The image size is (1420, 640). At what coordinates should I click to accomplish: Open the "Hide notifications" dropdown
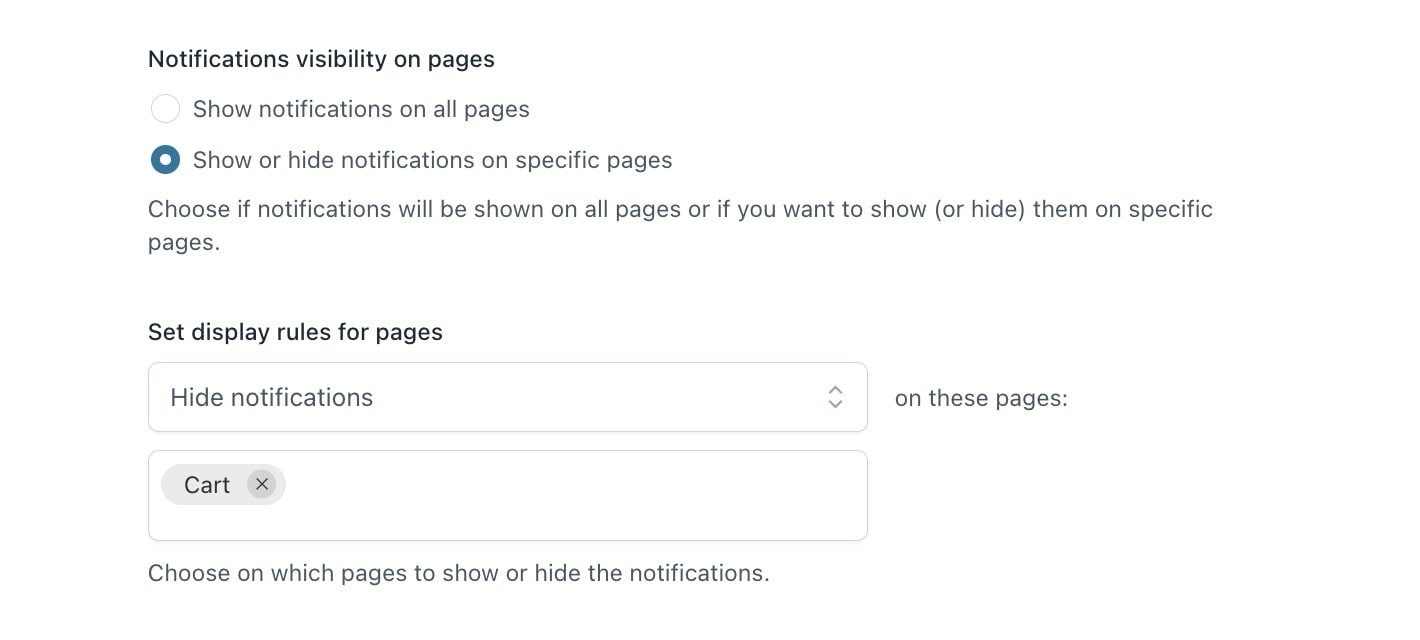coord(508,397)
